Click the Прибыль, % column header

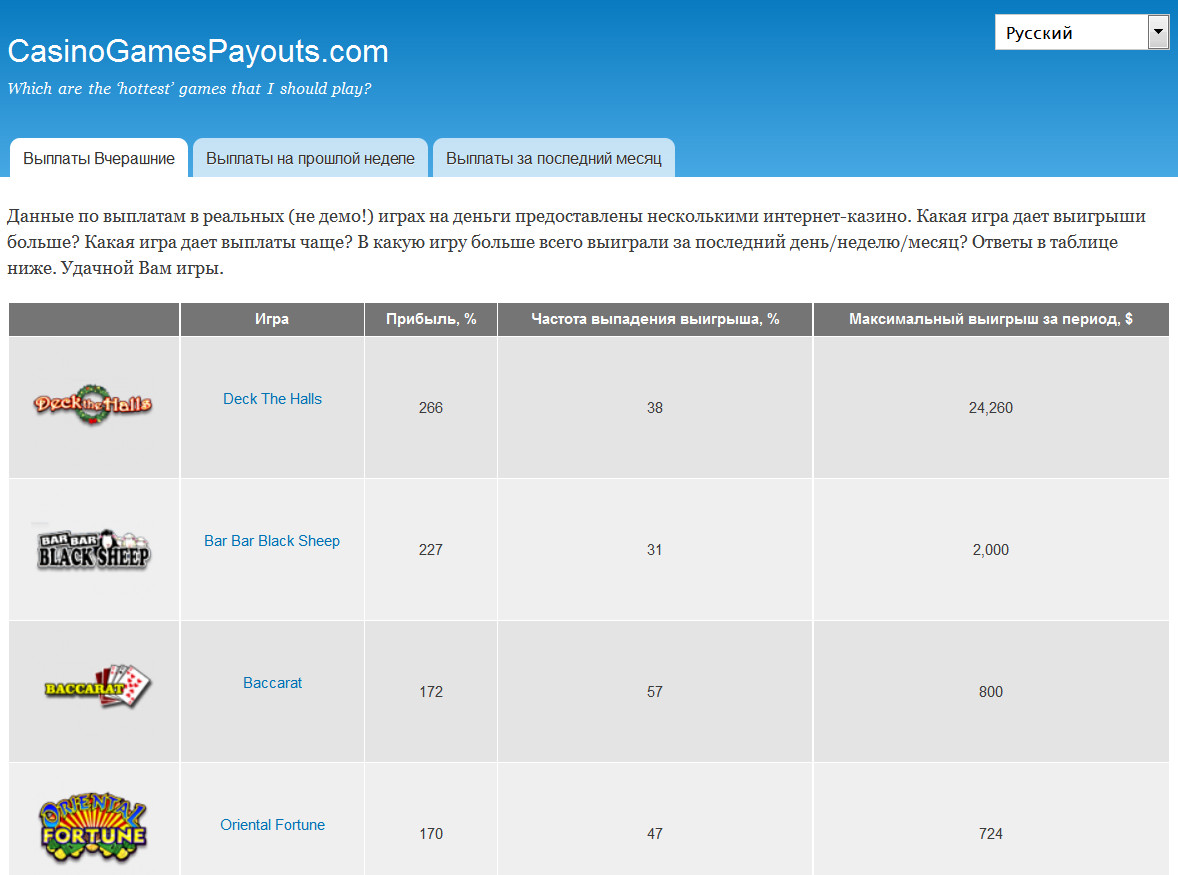(431, 318)
